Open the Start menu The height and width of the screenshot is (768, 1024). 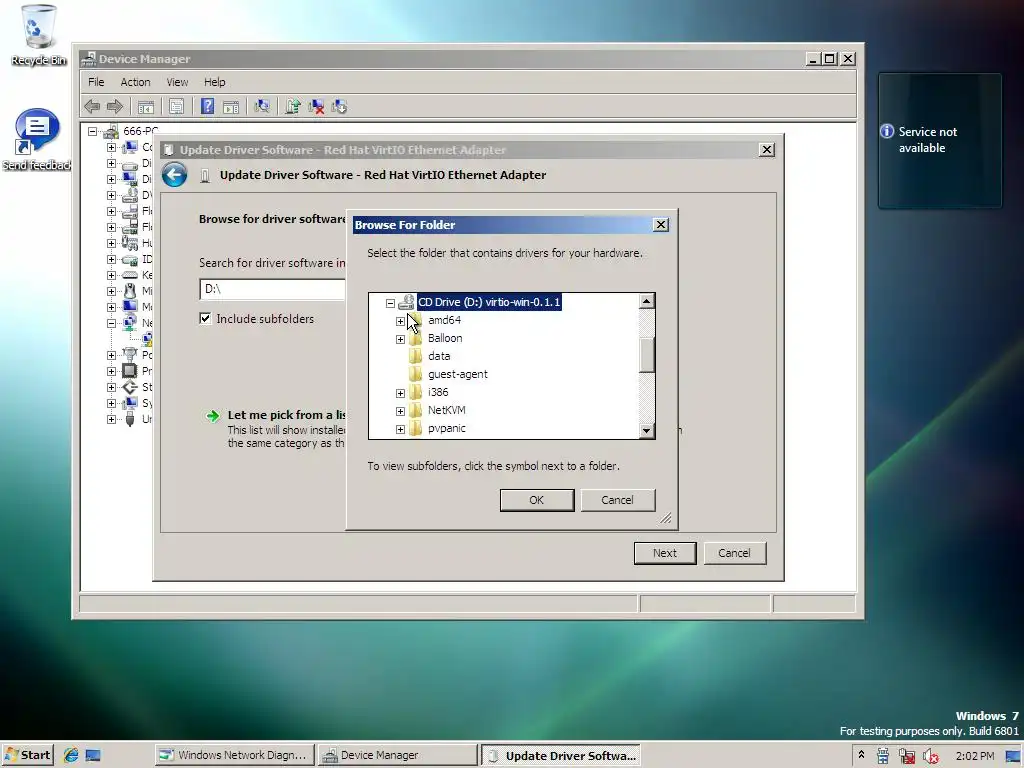pyautogui.click(x=27, y=755)
